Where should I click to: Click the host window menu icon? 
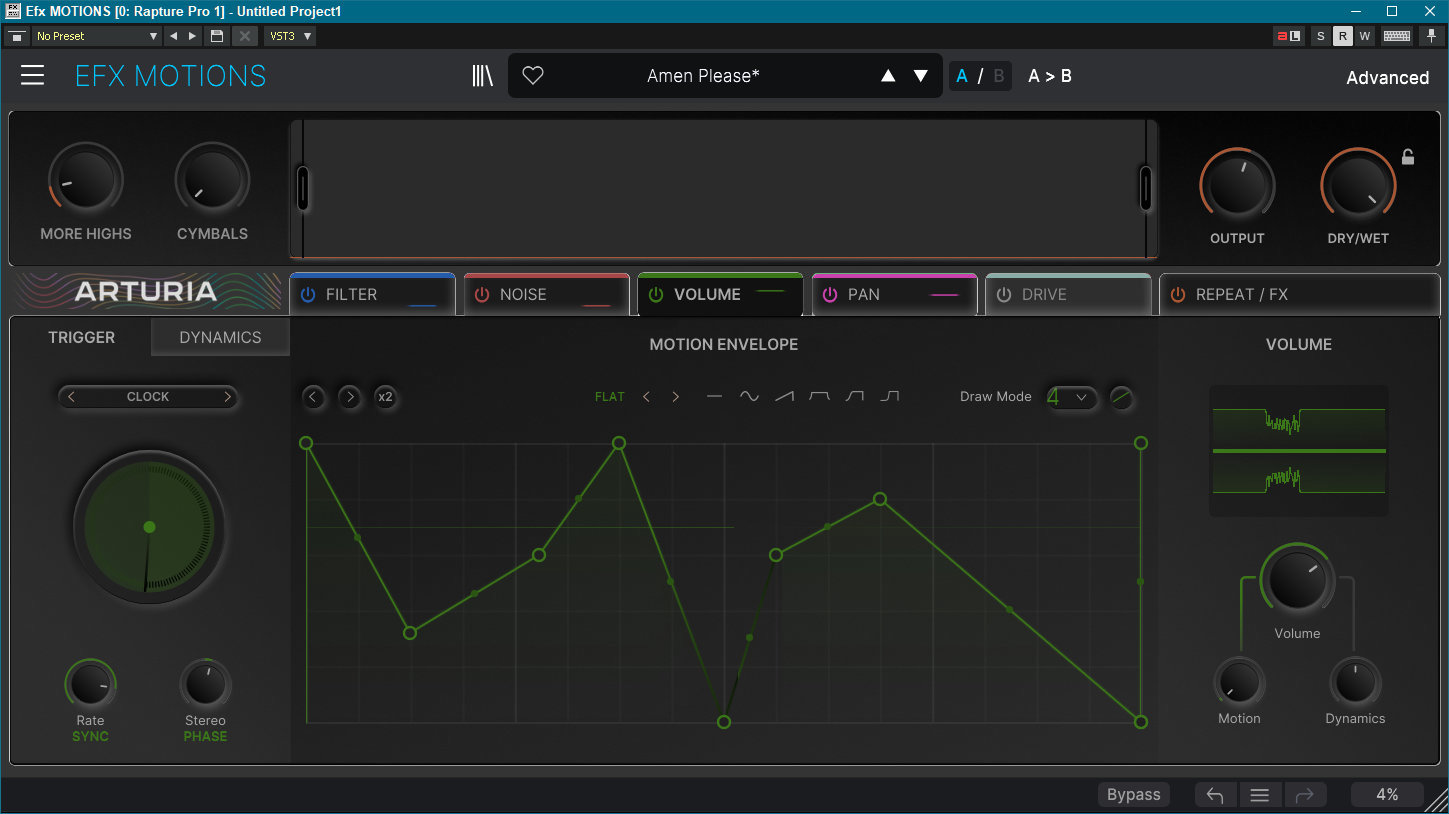17,36
